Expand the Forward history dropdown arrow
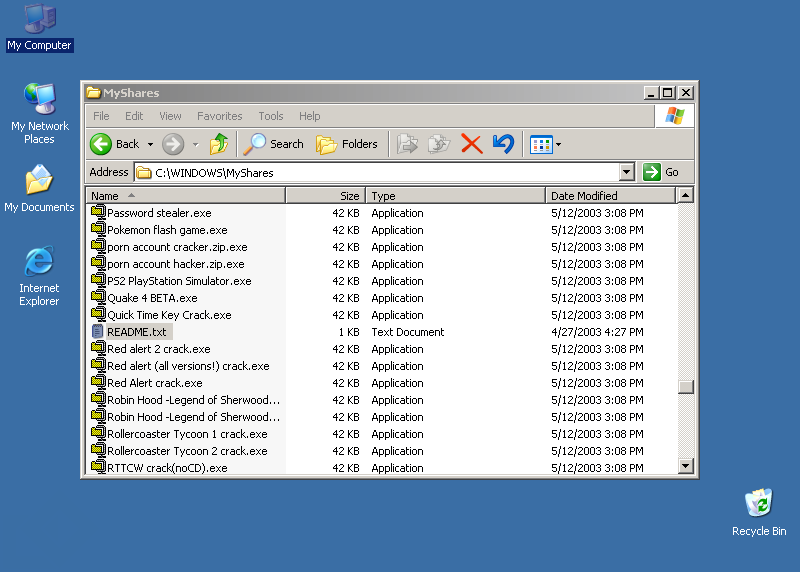 pyautogui.click(x=195, y=145)
